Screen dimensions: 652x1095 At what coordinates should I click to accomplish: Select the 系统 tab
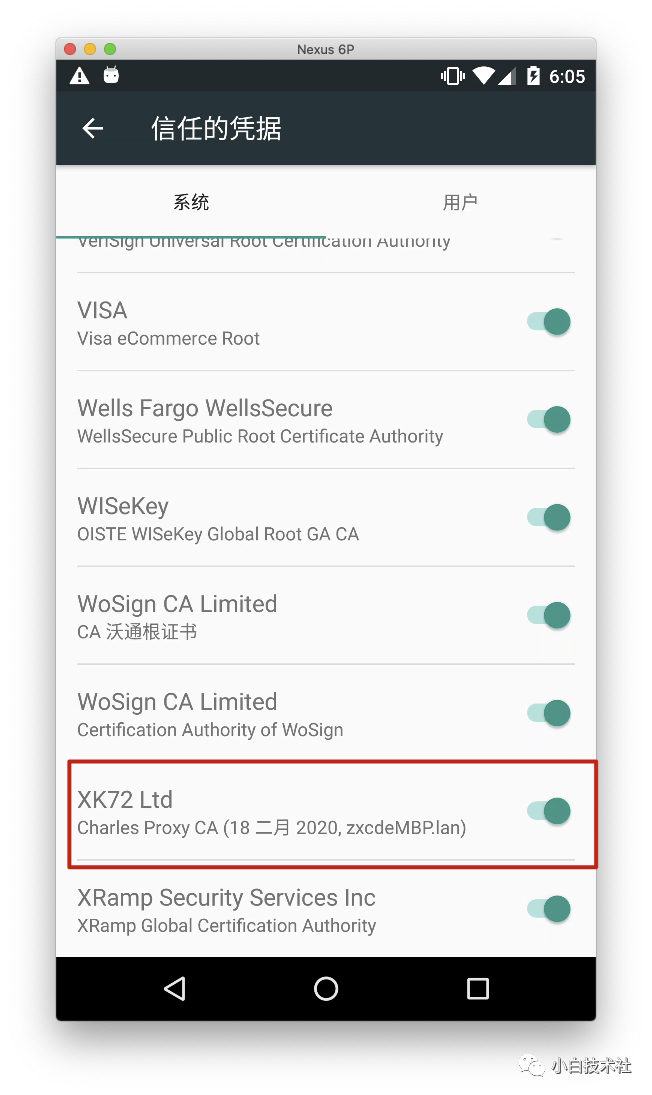point(191,202)
